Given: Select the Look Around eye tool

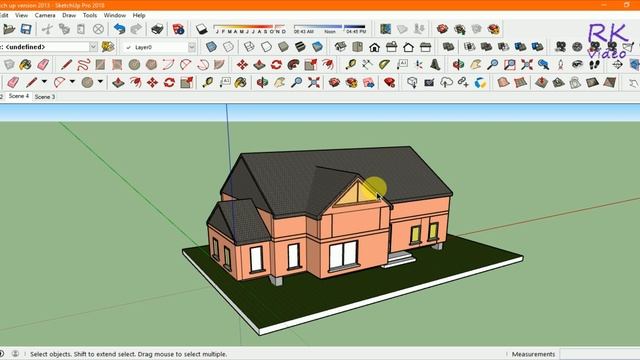Looking at the screenshot, I should coord(577,64).
